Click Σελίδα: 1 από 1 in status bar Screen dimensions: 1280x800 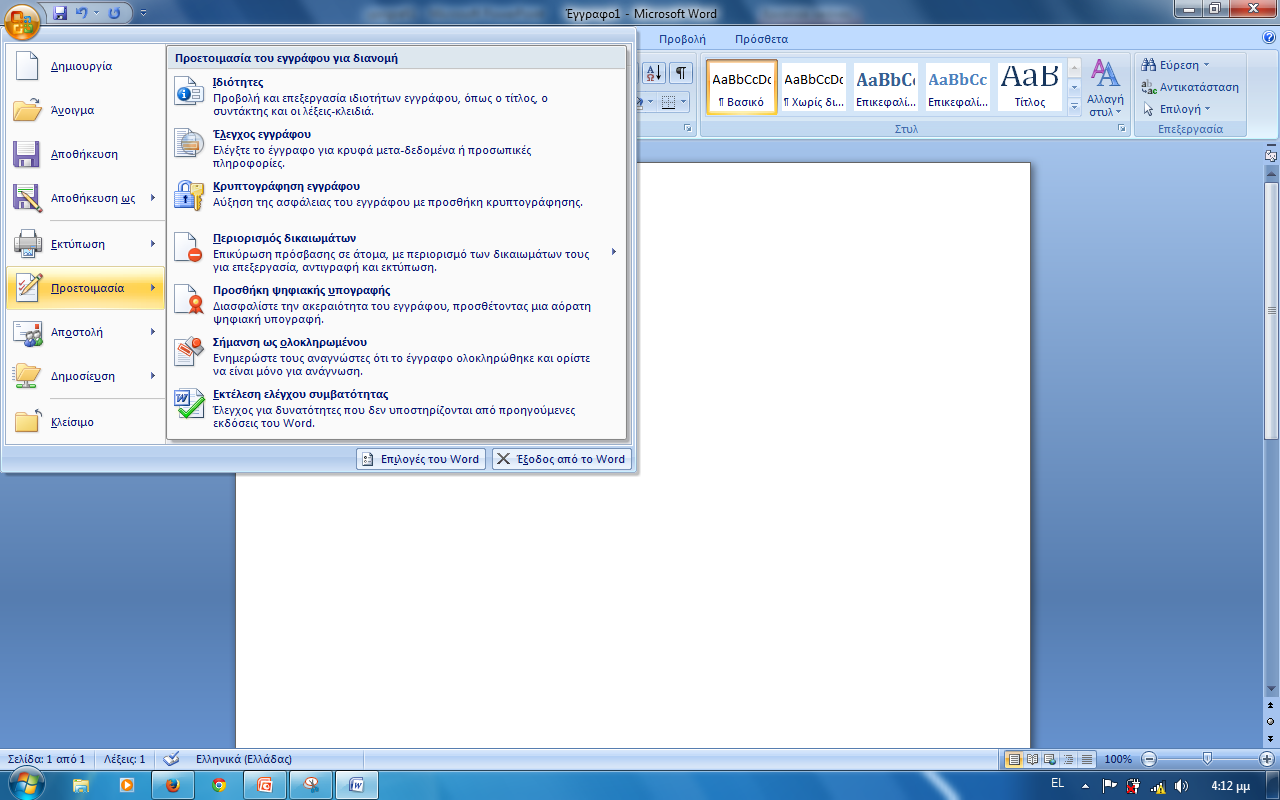pos(46,759)
